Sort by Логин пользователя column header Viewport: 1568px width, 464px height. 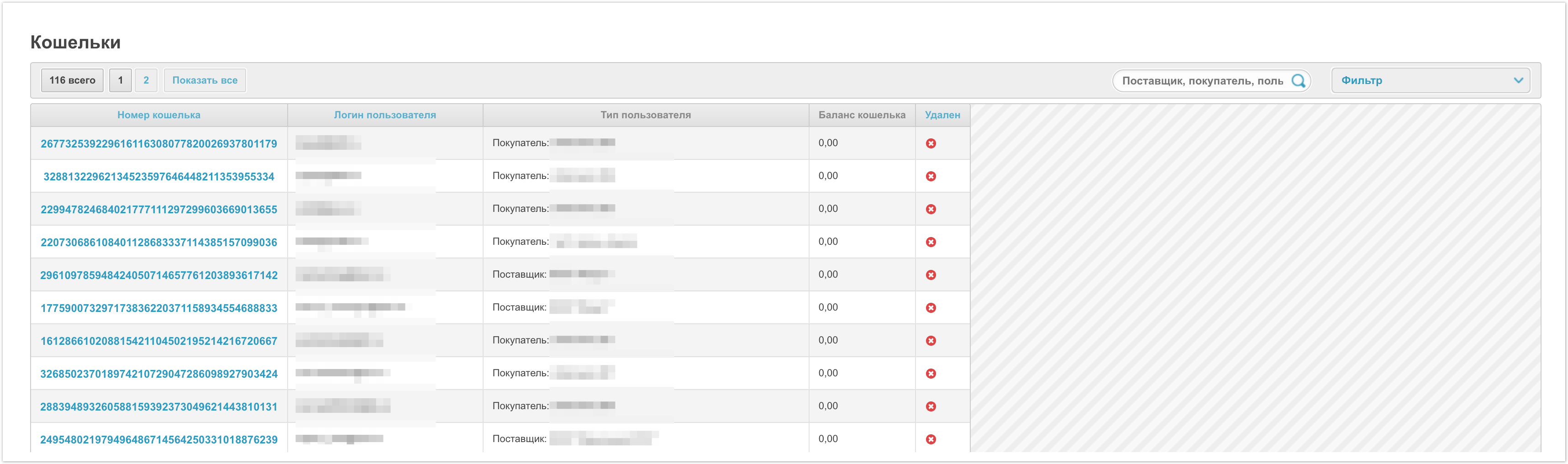pos(385,115)
